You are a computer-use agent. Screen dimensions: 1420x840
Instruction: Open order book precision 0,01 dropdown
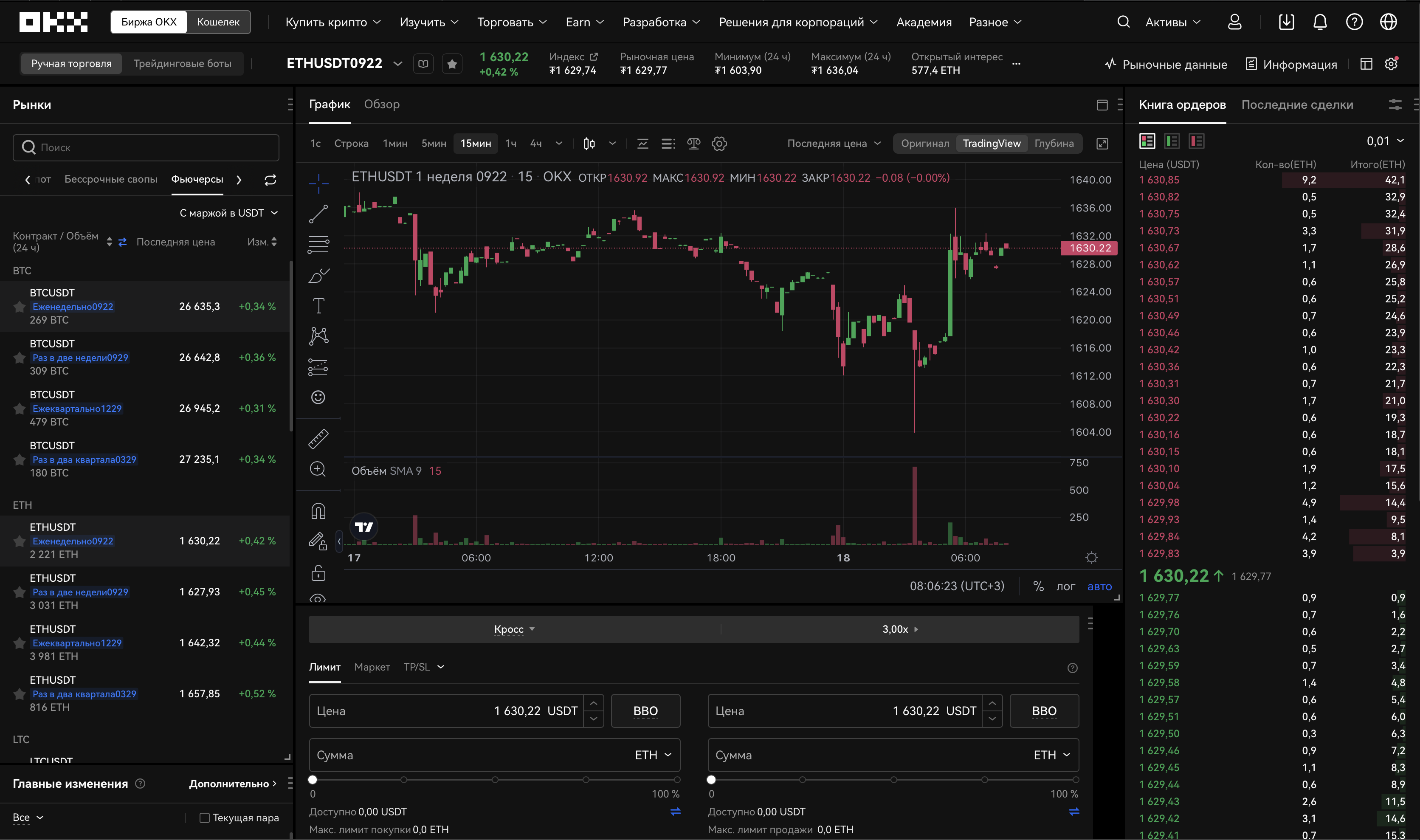(1384, 141)
